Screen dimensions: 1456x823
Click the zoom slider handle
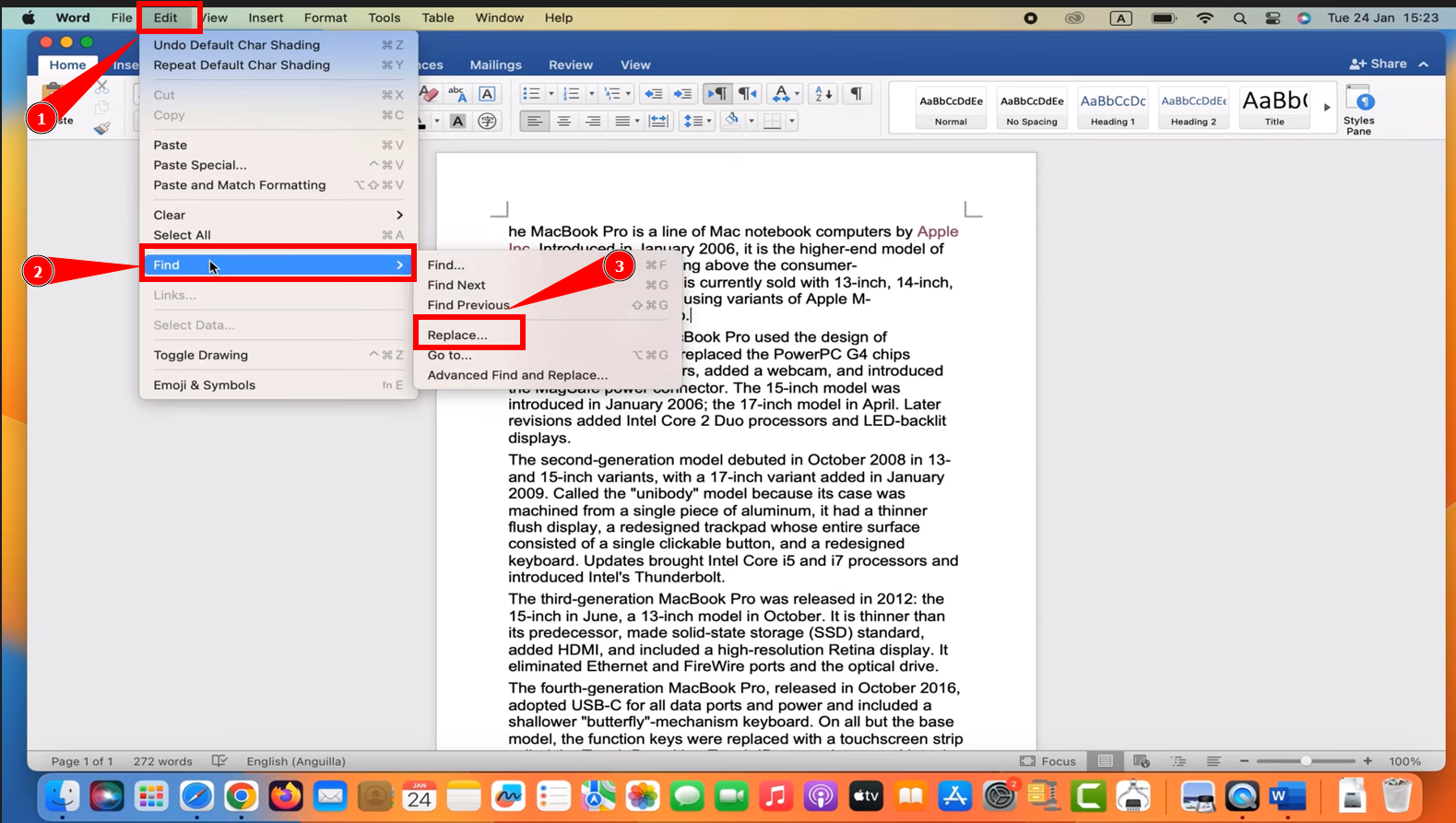click(x=1306, y=761)
